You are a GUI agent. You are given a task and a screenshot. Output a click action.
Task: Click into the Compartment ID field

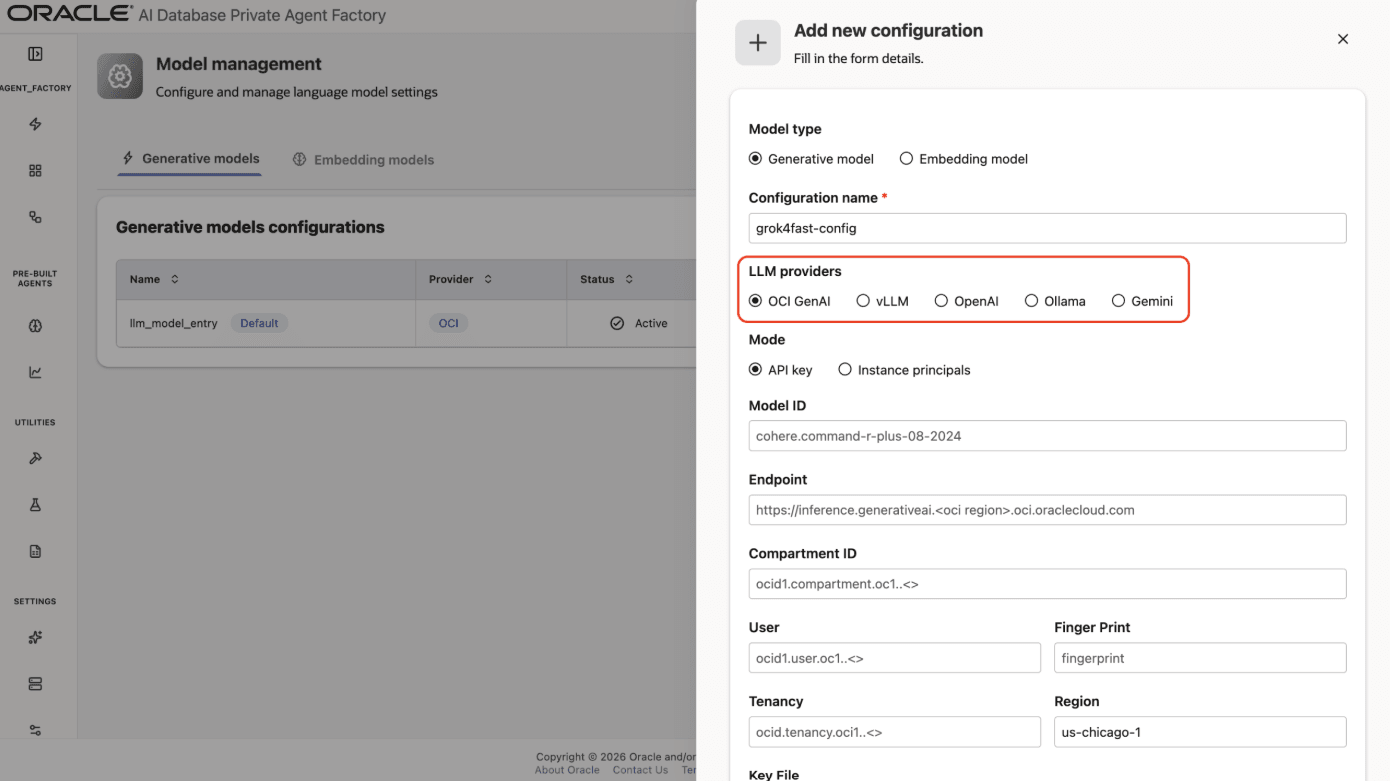[1047, 584]
